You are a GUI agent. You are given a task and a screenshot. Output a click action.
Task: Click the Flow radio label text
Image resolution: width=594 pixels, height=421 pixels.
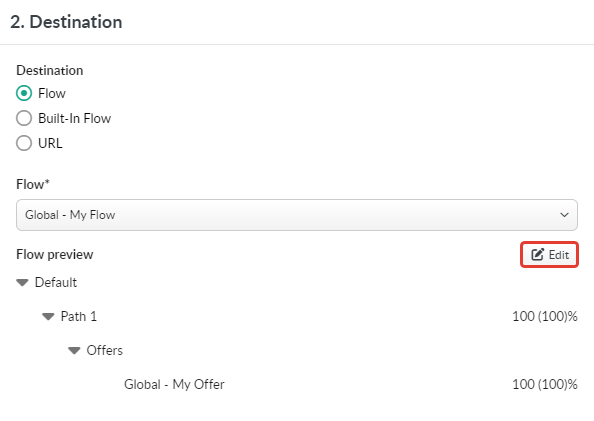52,93
